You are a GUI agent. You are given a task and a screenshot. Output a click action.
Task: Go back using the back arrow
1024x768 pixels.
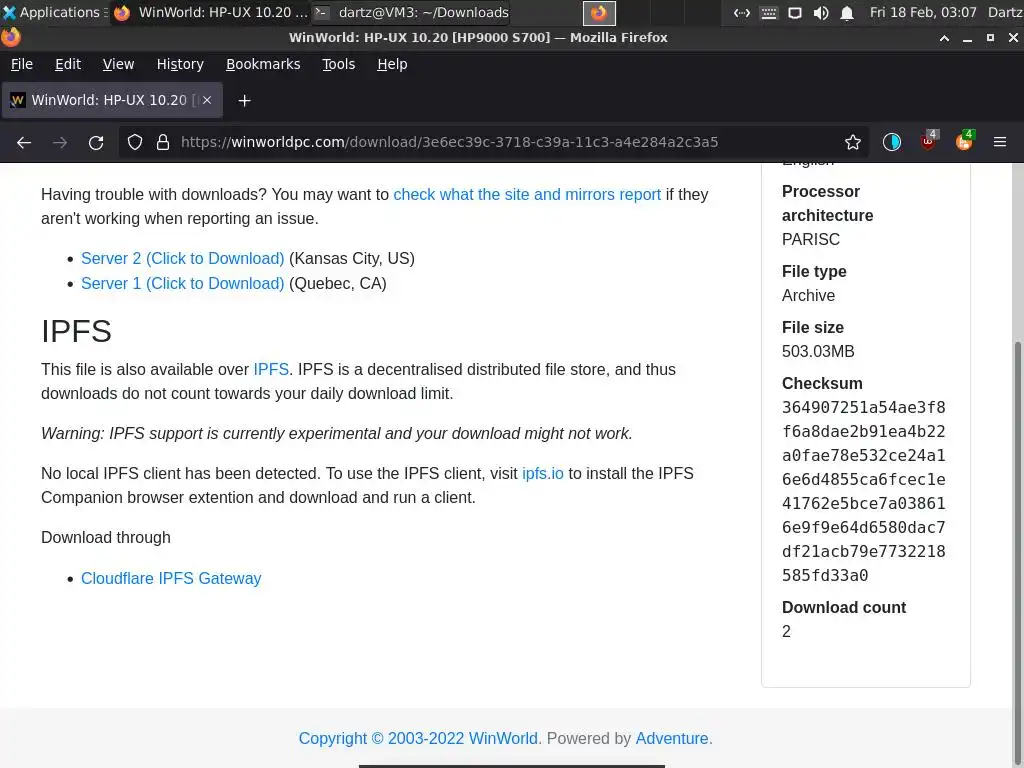point(24,142)
